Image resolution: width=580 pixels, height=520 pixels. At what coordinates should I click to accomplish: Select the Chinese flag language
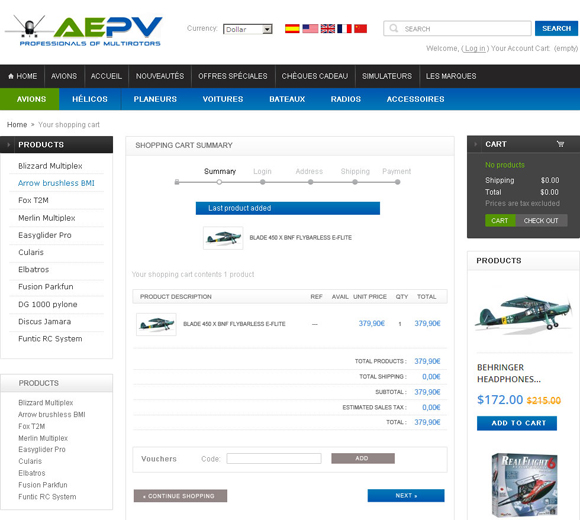(361, 28)
